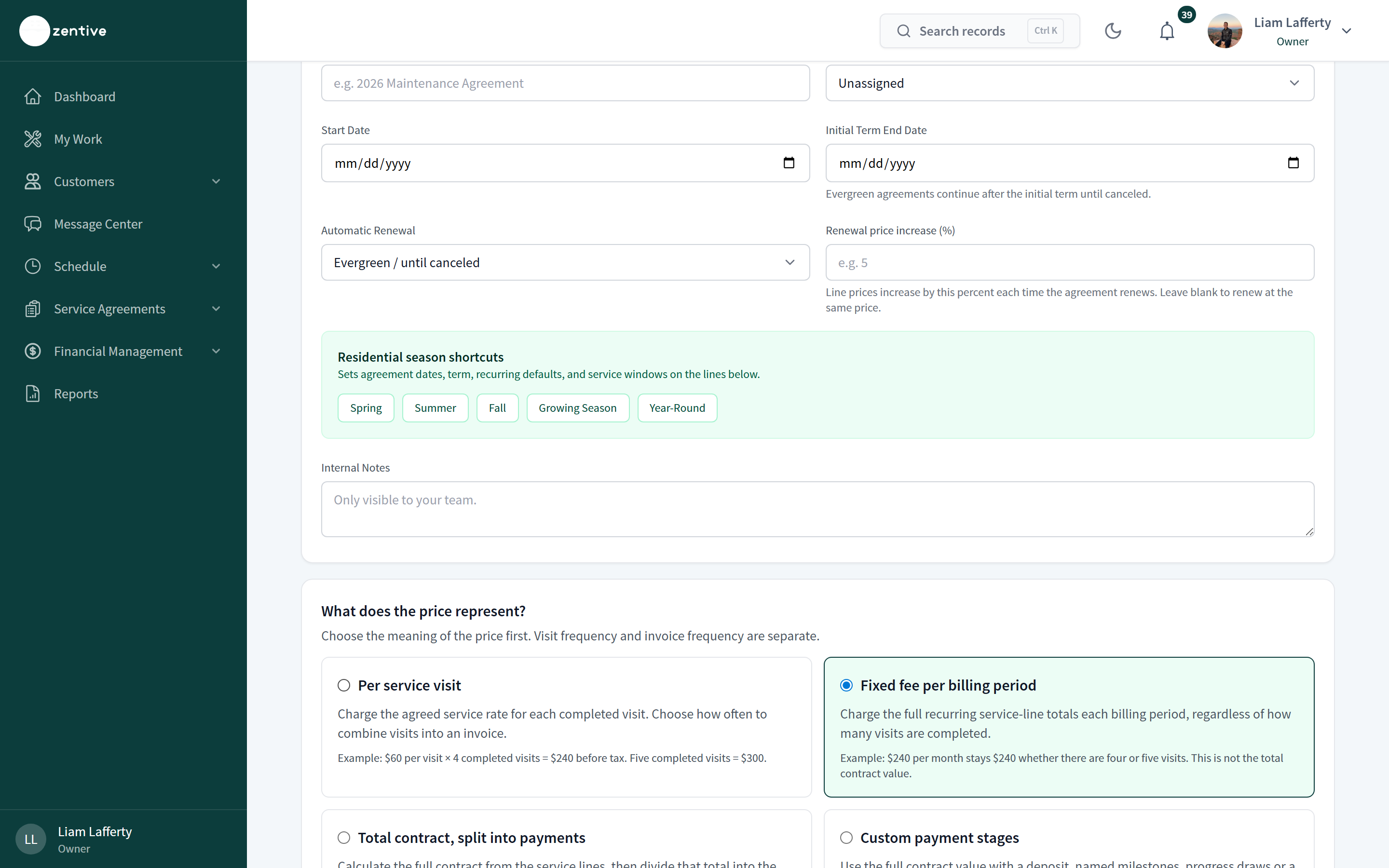The width and height of the screenshot is (1389, 868).
Task: Open Reports page
Action: (x=76, y=394)
